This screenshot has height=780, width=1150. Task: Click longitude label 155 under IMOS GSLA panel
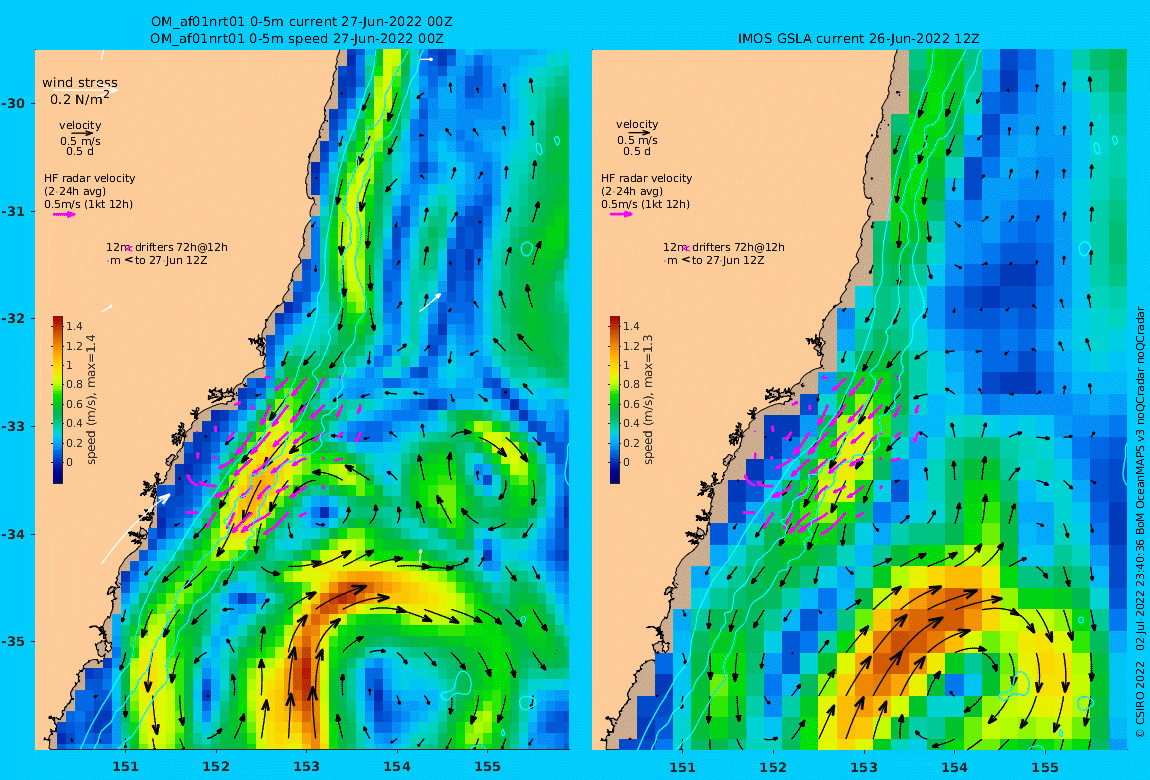[x=1044, y=767]
